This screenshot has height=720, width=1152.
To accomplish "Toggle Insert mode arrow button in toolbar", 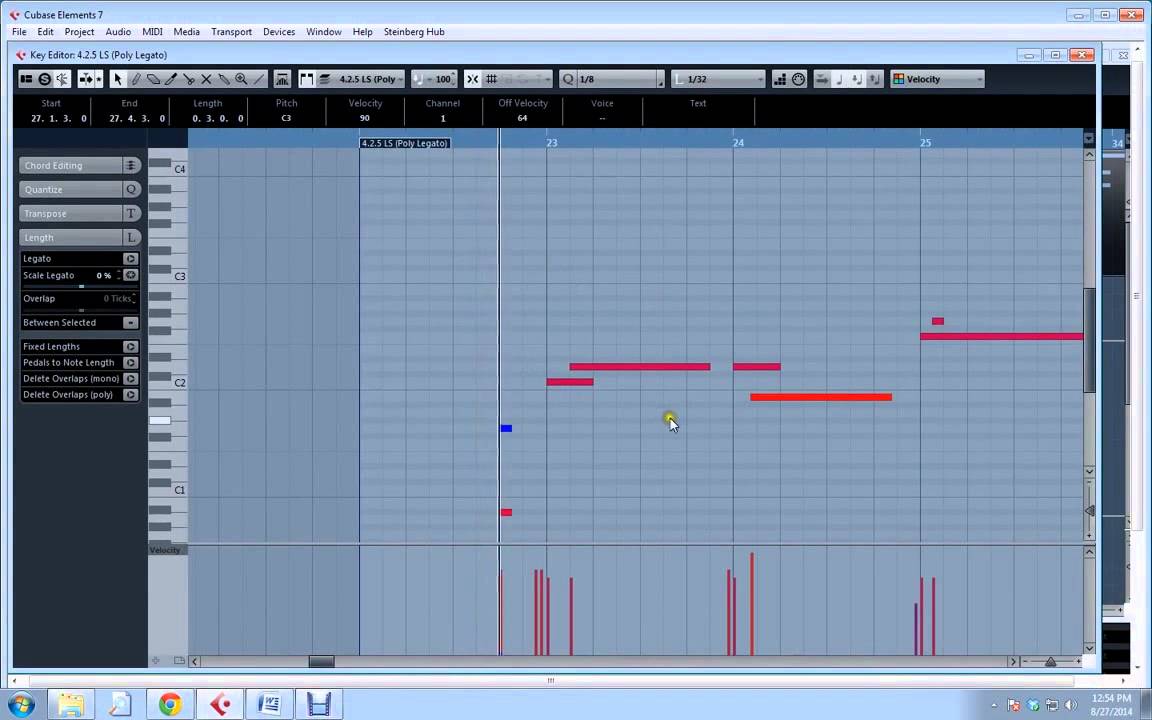I will [822, 79].
